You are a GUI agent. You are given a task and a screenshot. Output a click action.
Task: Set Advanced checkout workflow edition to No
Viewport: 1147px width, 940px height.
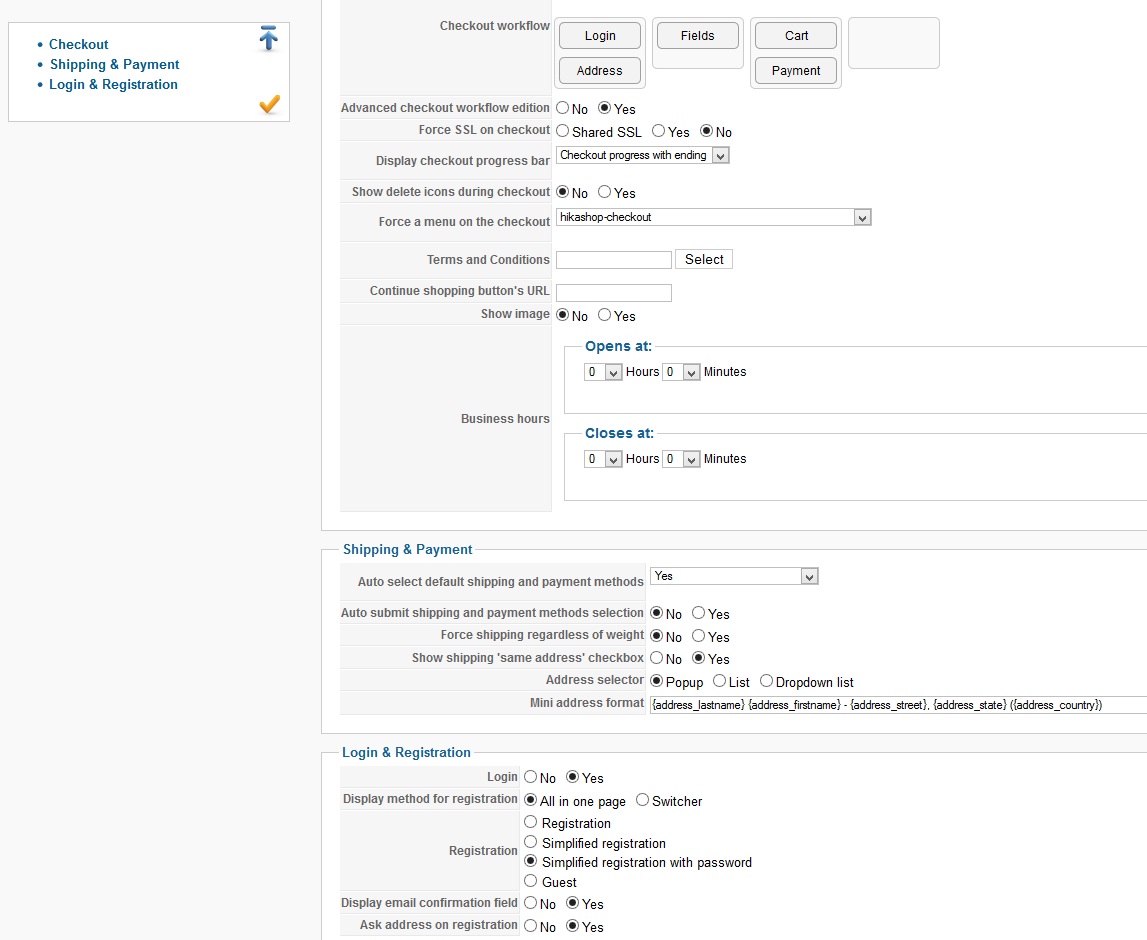click(x=563, y=108)
